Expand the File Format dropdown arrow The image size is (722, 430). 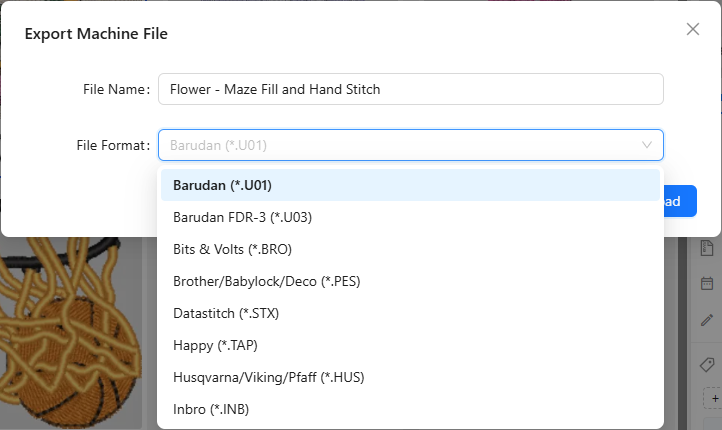pos(647,145)
